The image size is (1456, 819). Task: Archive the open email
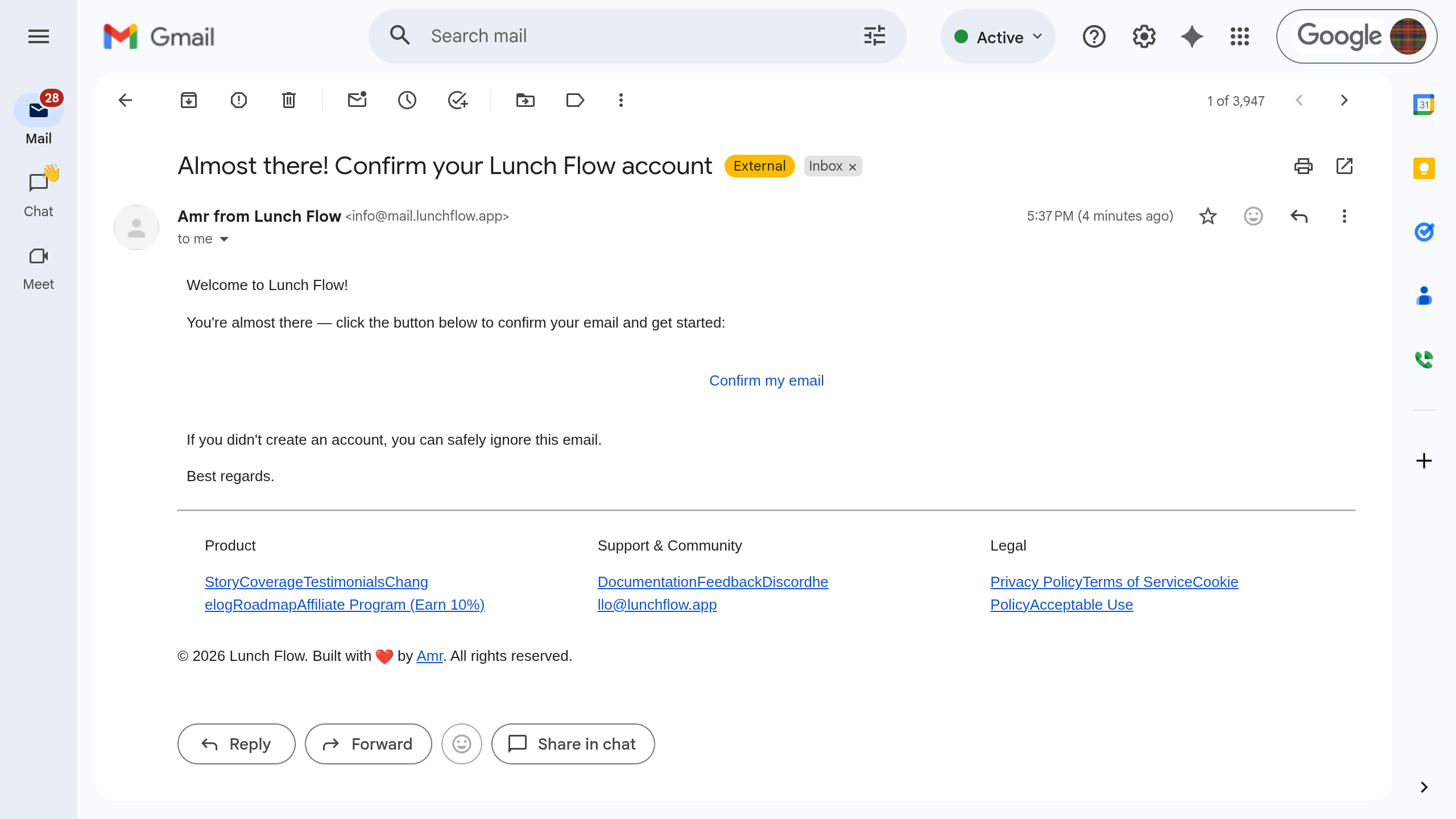189,100
